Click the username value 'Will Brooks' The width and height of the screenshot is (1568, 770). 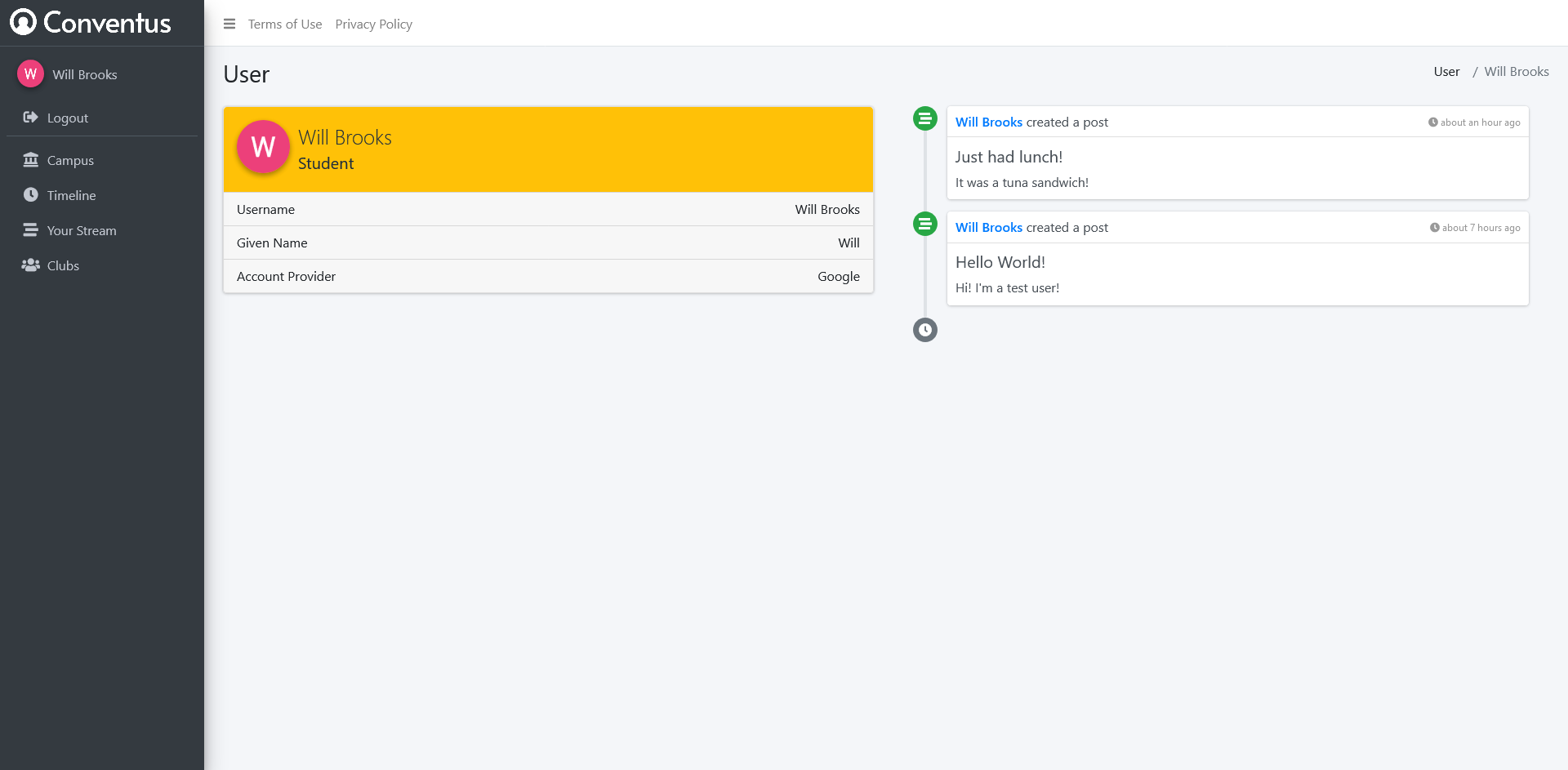click(x=827, y=210)
